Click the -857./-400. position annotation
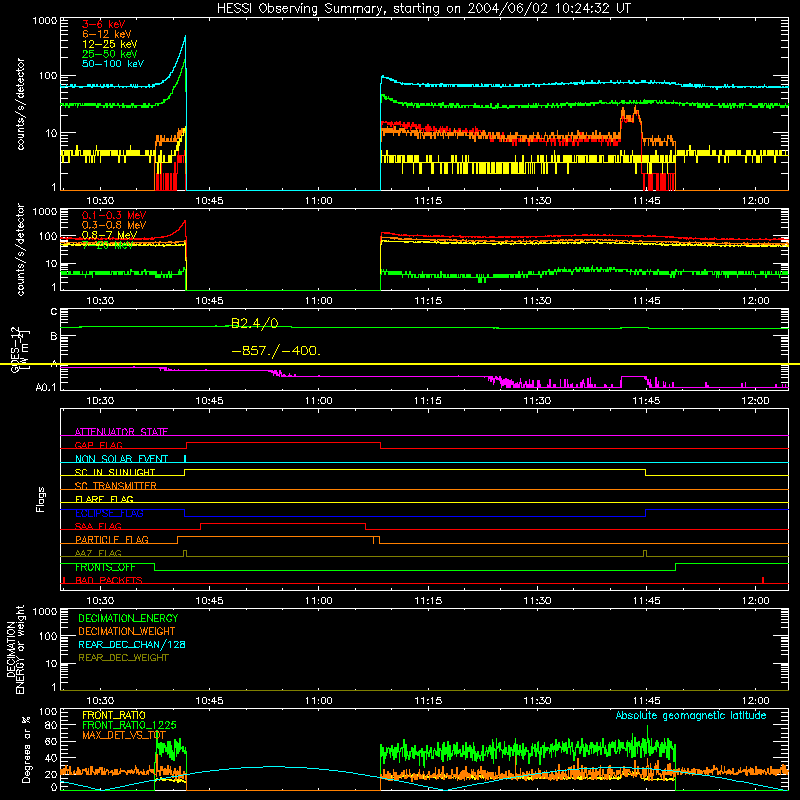800x800 pixels. (276, 351)
